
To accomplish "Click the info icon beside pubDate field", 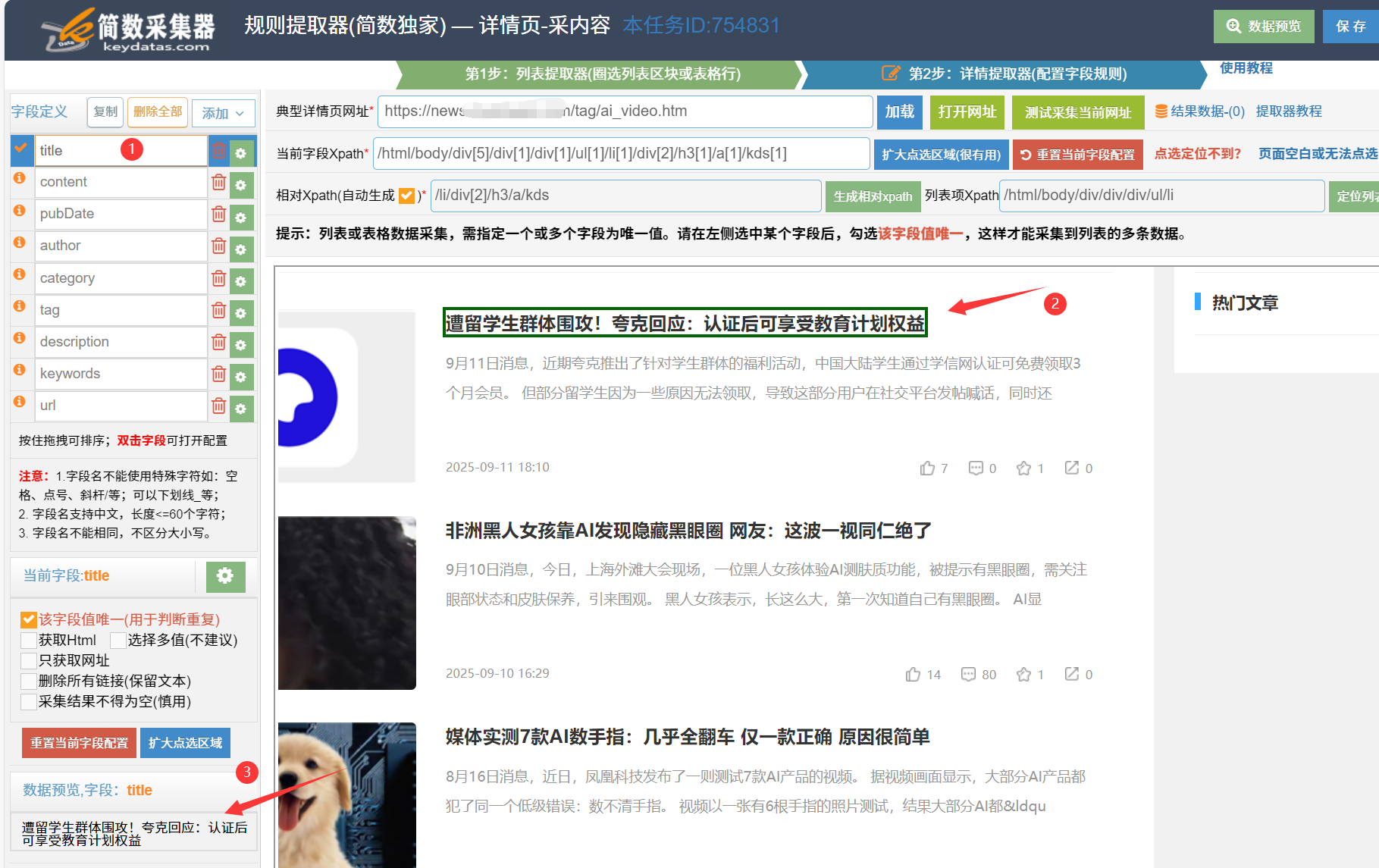I will 20,211.
